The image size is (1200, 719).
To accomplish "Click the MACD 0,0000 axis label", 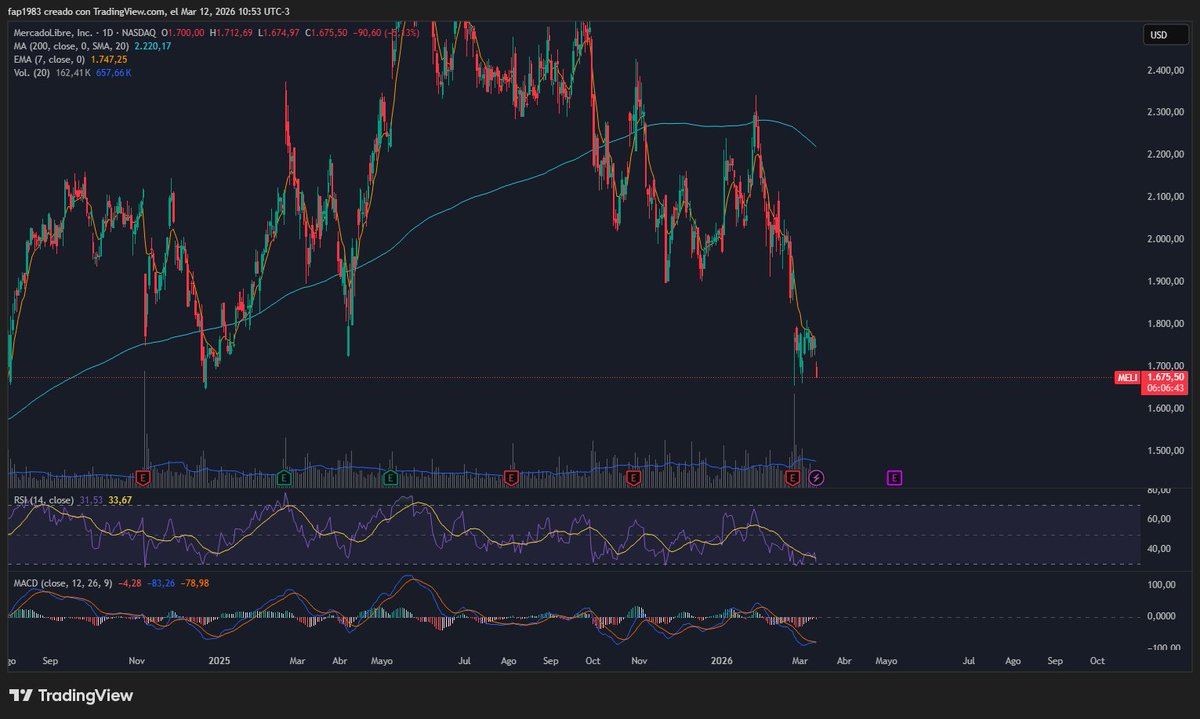I will (1161, 616).
